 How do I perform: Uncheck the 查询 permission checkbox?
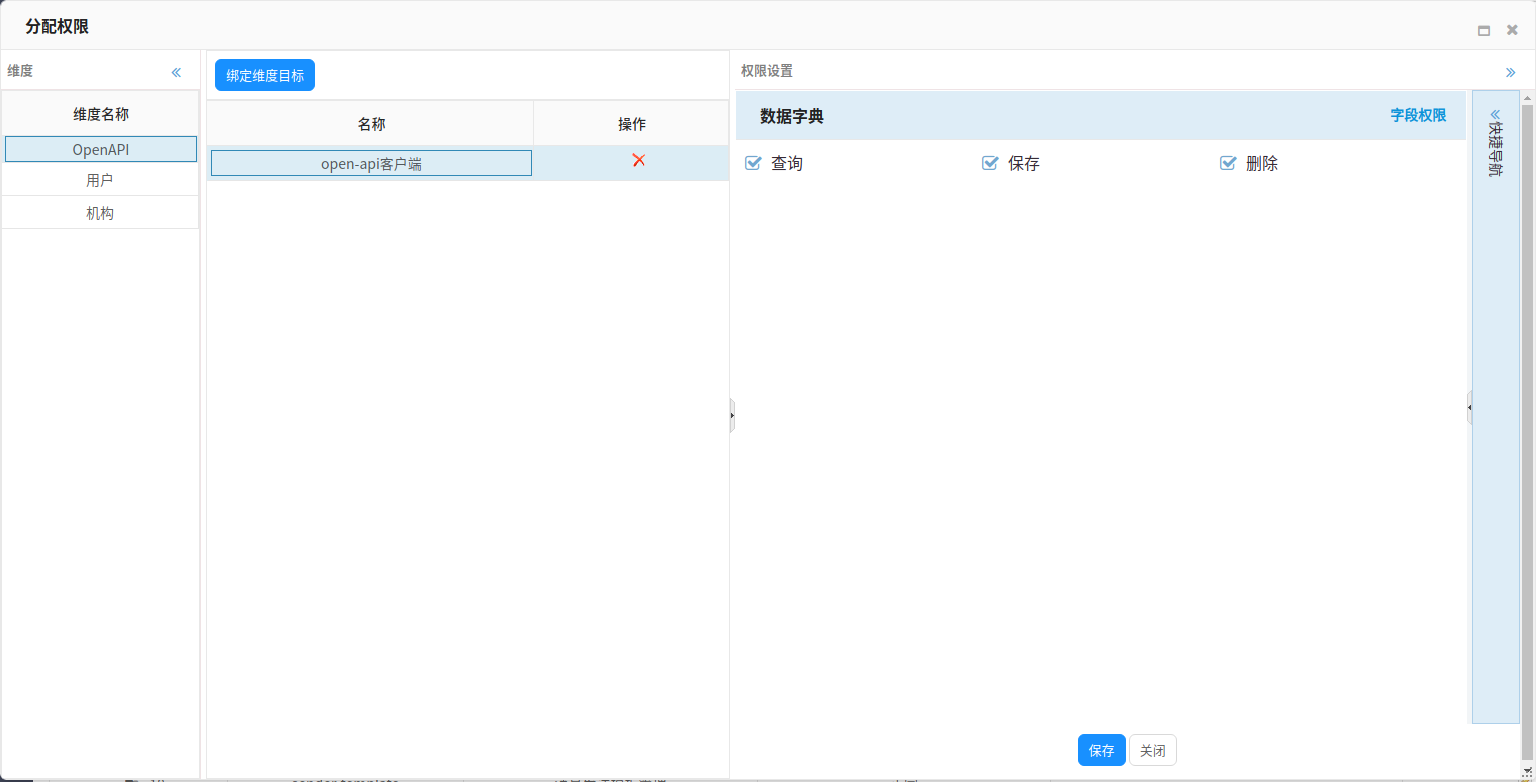point(754,163)
